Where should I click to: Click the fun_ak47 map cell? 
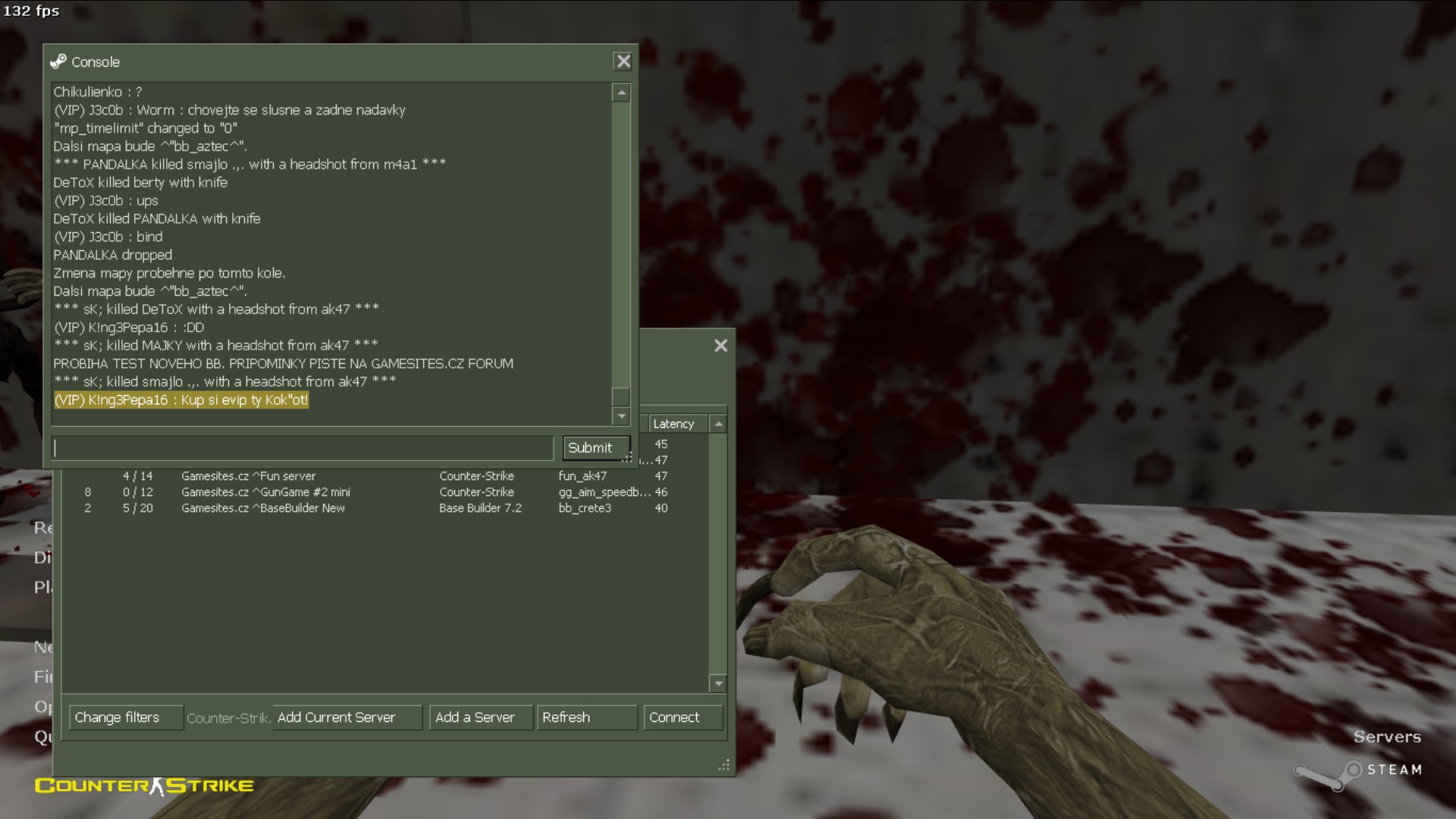point(582,476)
